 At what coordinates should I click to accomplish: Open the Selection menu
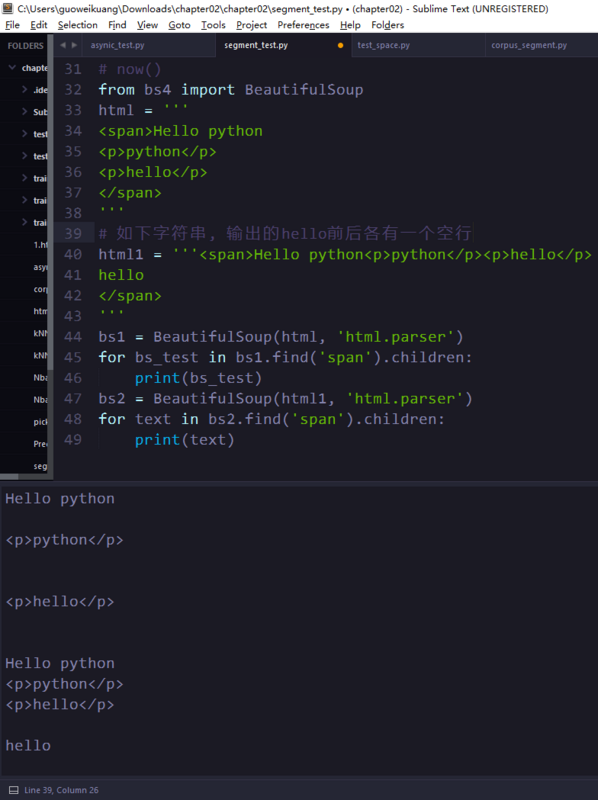point(78,25)
